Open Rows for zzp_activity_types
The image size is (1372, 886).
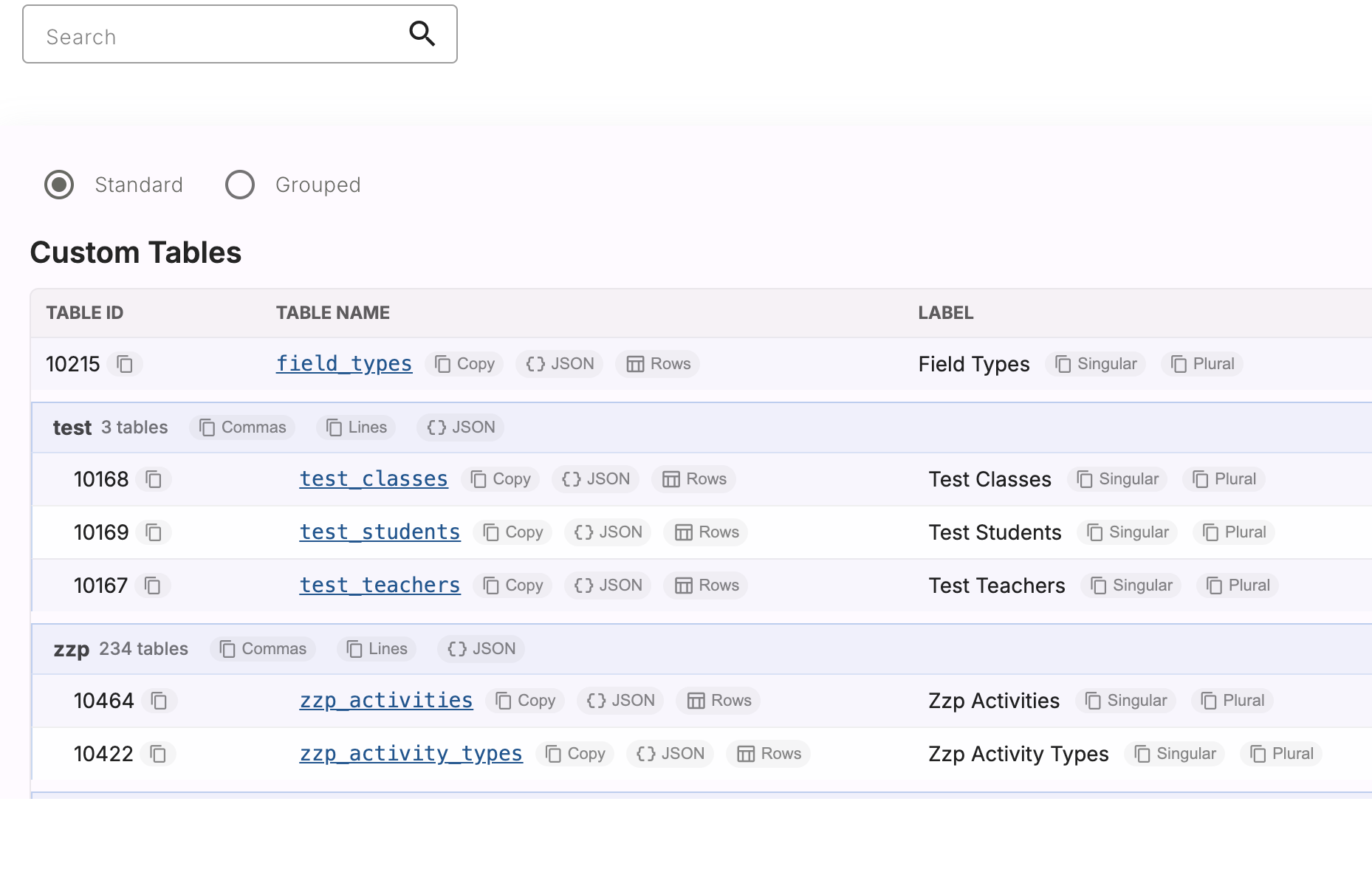pyautogui.click(x=768, y=754)
